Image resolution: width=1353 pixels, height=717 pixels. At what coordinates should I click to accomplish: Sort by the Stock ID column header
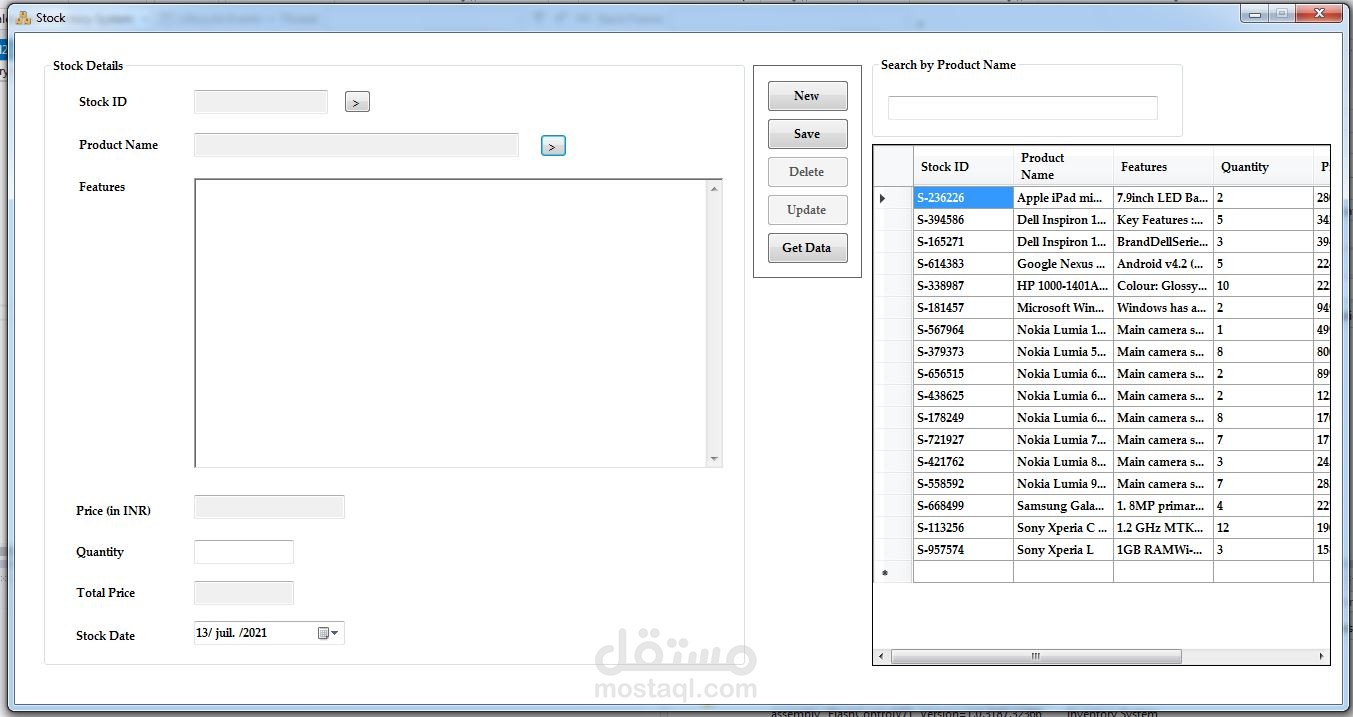[963, 167]
